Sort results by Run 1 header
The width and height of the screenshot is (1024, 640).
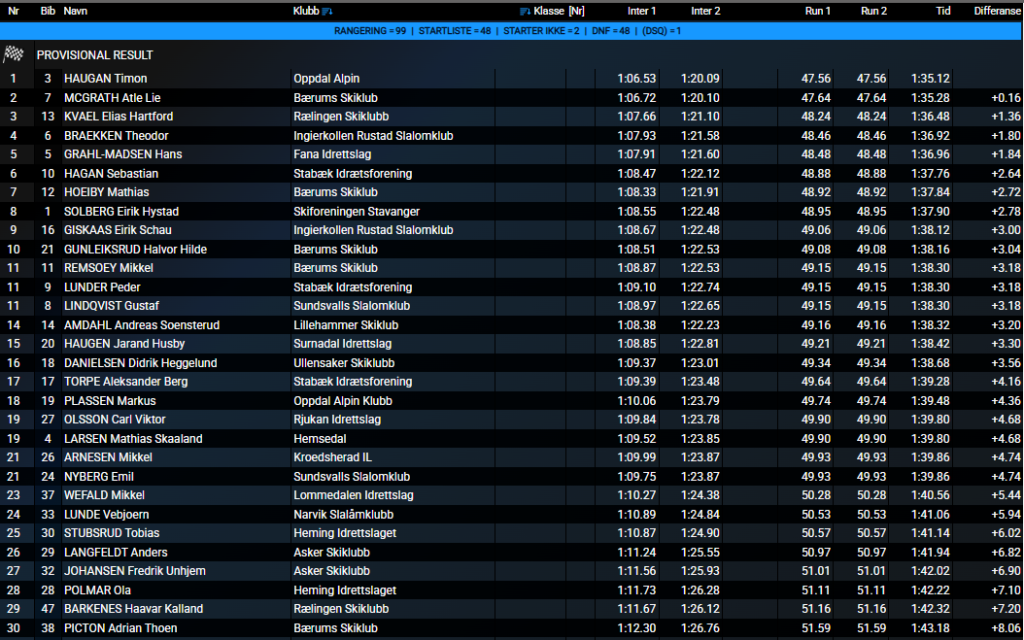(817, 11)
